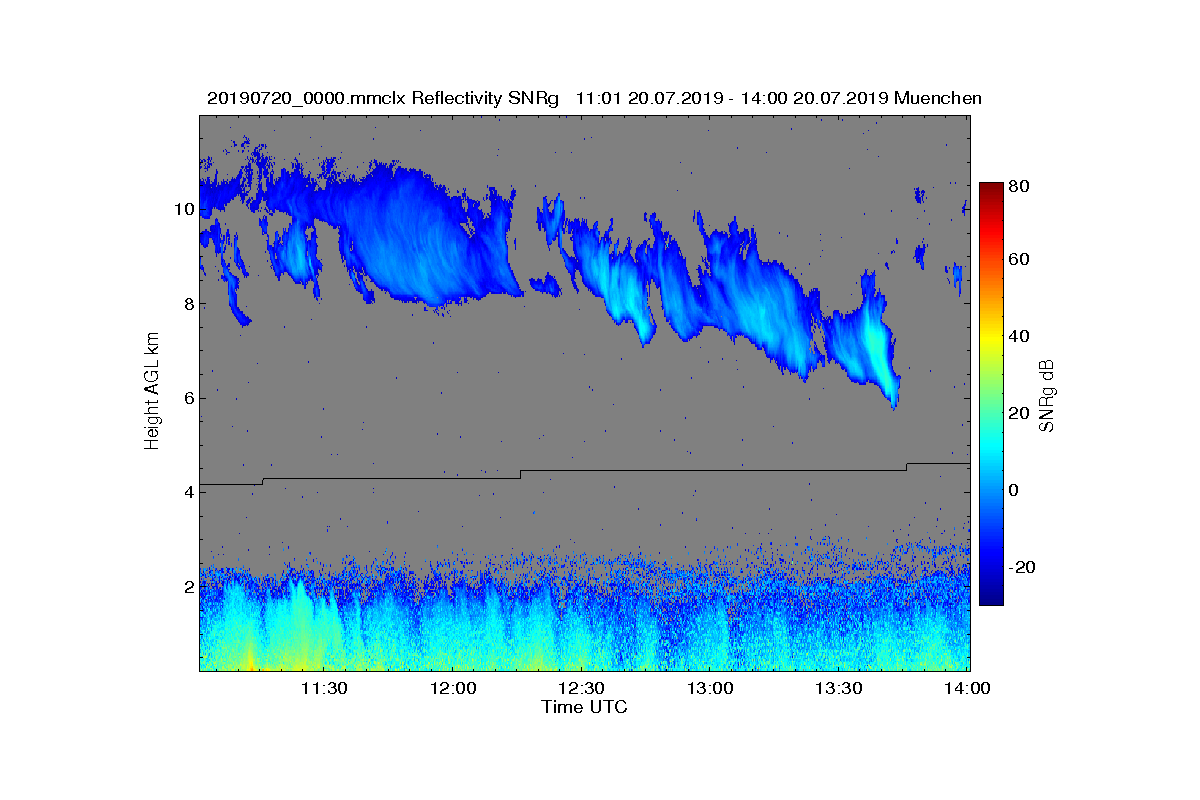Click the 11:30 time tick label
1200x800 pixels.
click(324, 688)
